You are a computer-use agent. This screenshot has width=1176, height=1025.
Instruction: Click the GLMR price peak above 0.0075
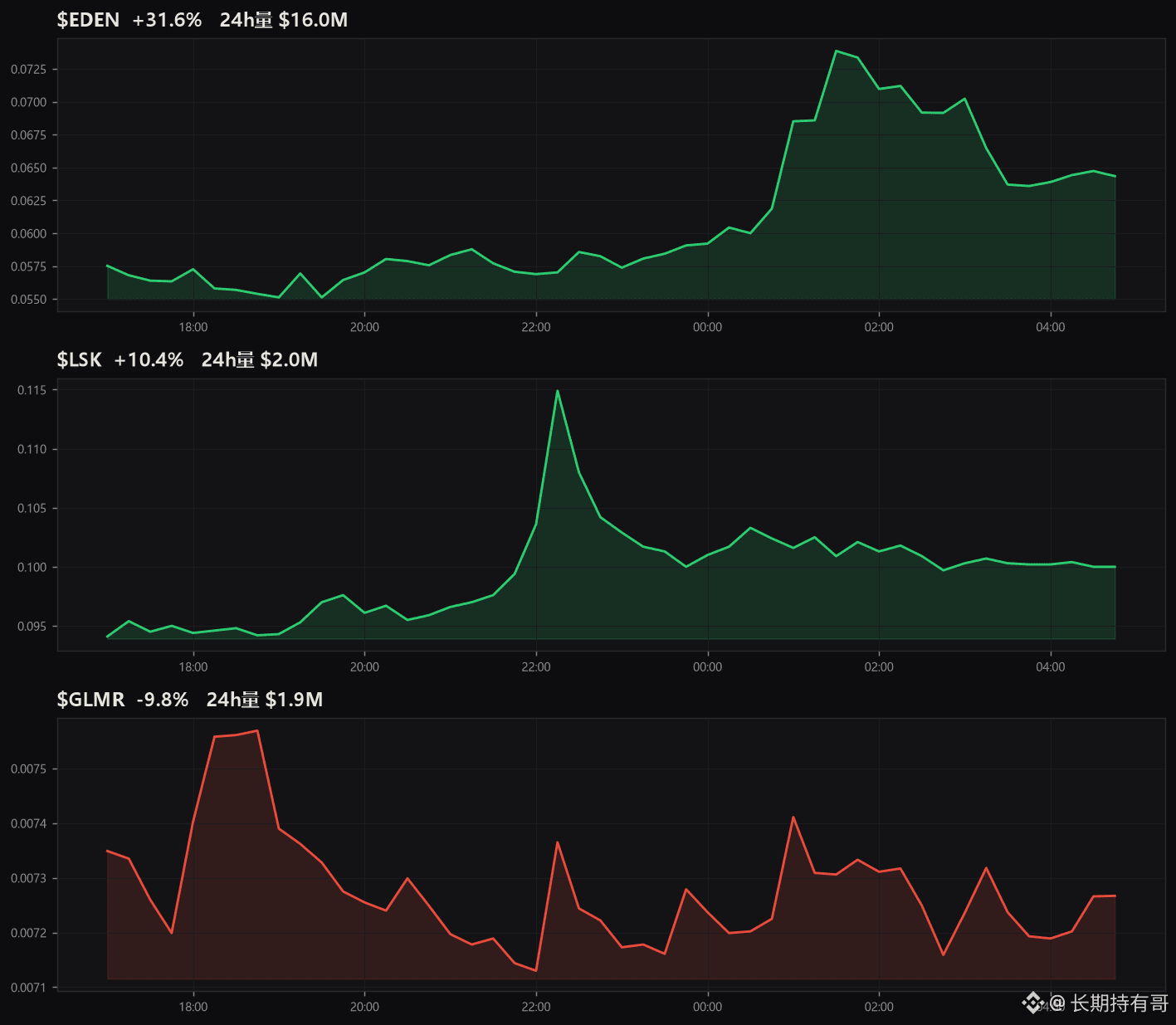click(257, 731)
